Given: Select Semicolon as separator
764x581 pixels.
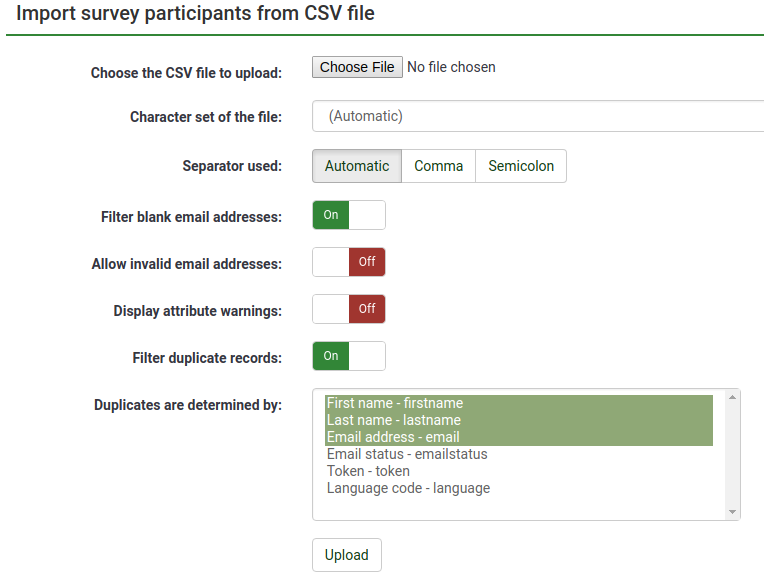Looking at the screenshot, I should [521, 166].
